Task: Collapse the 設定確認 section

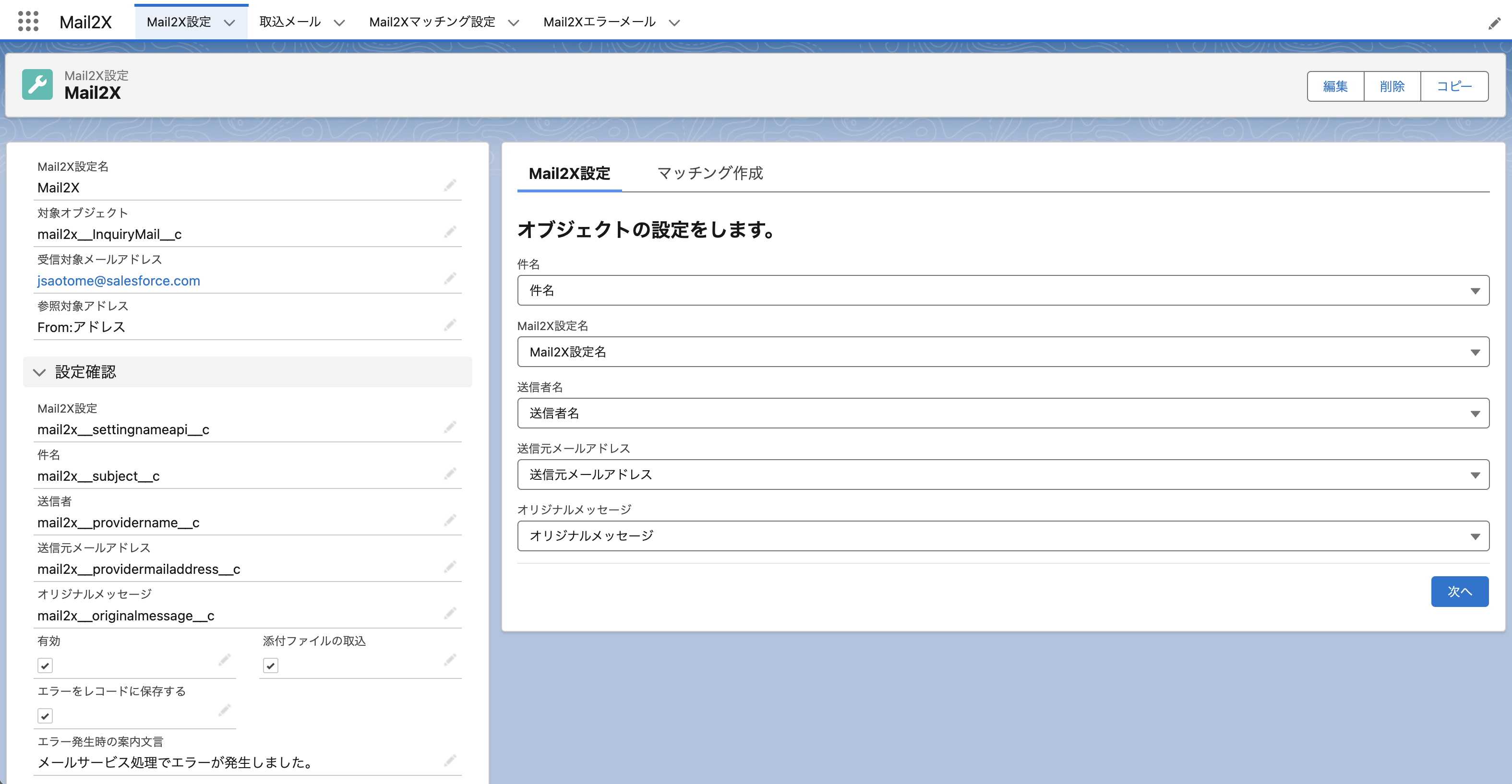Action: 247,372
